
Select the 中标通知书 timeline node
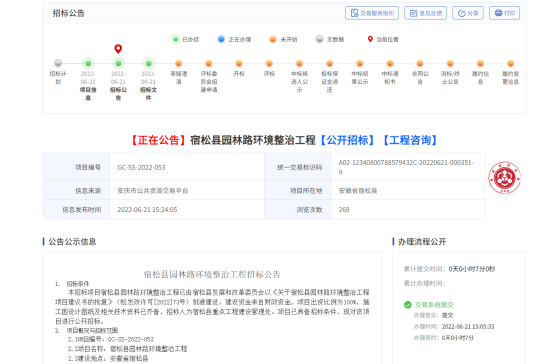click(x=390, y=63)
